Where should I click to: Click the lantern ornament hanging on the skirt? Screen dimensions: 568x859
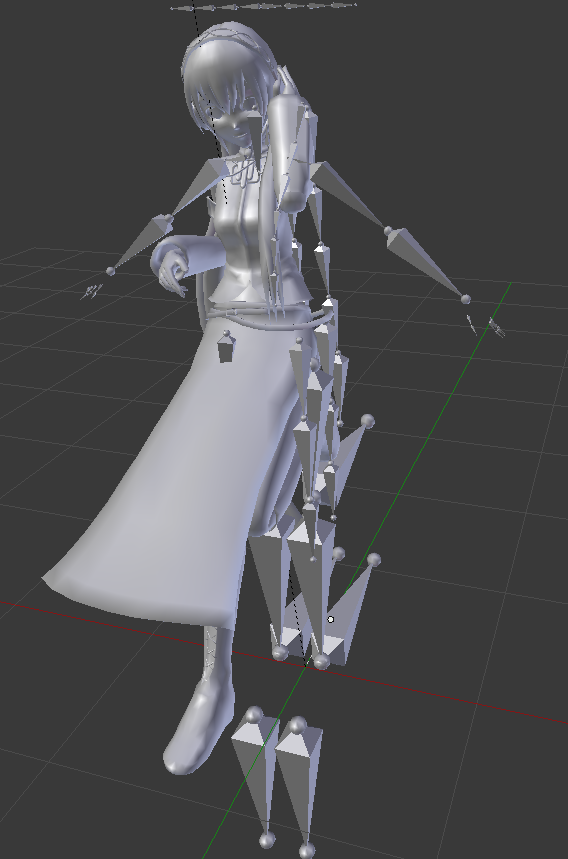coord(226,347)
